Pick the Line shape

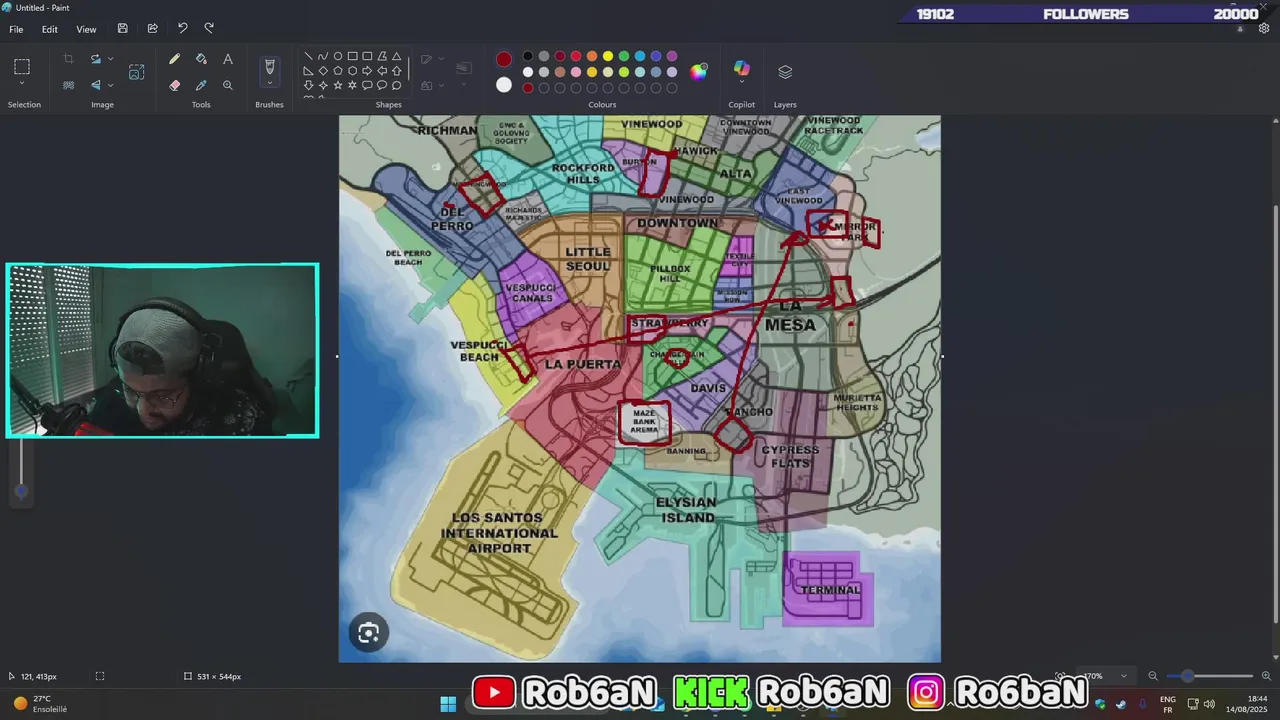click(x=308, y=57)
